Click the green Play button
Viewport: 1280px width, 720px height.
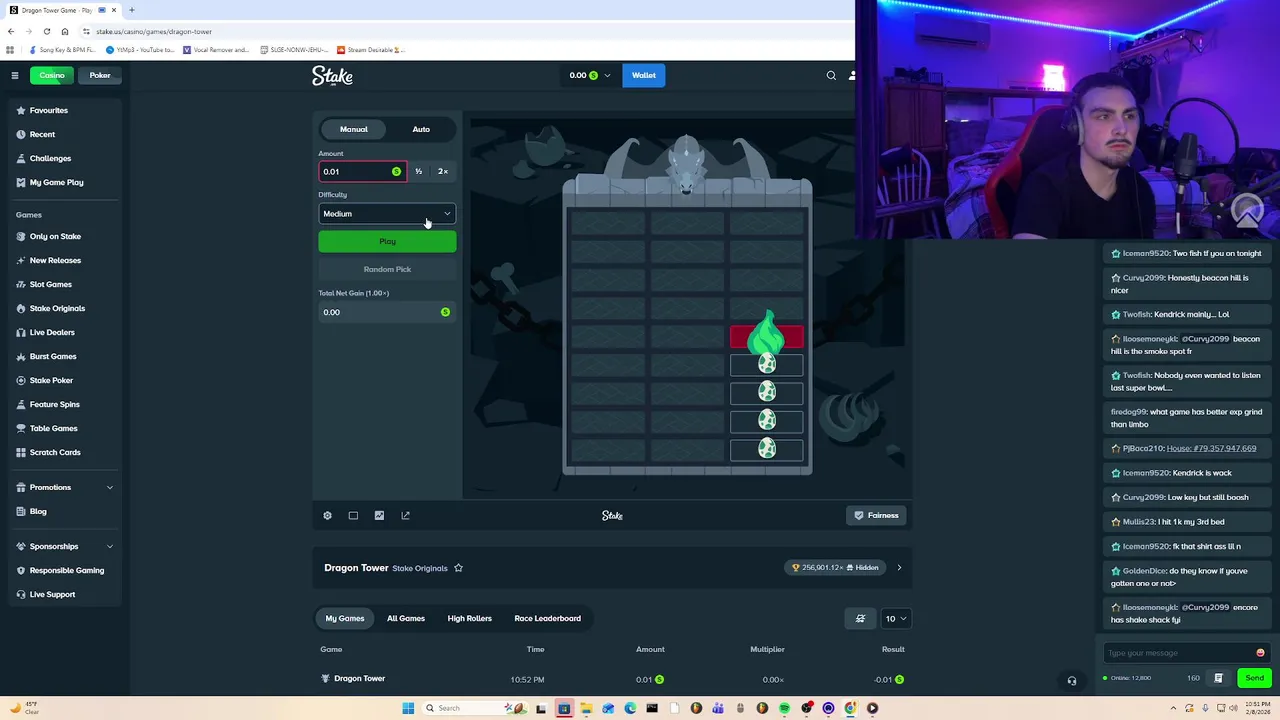pos(387,241)
